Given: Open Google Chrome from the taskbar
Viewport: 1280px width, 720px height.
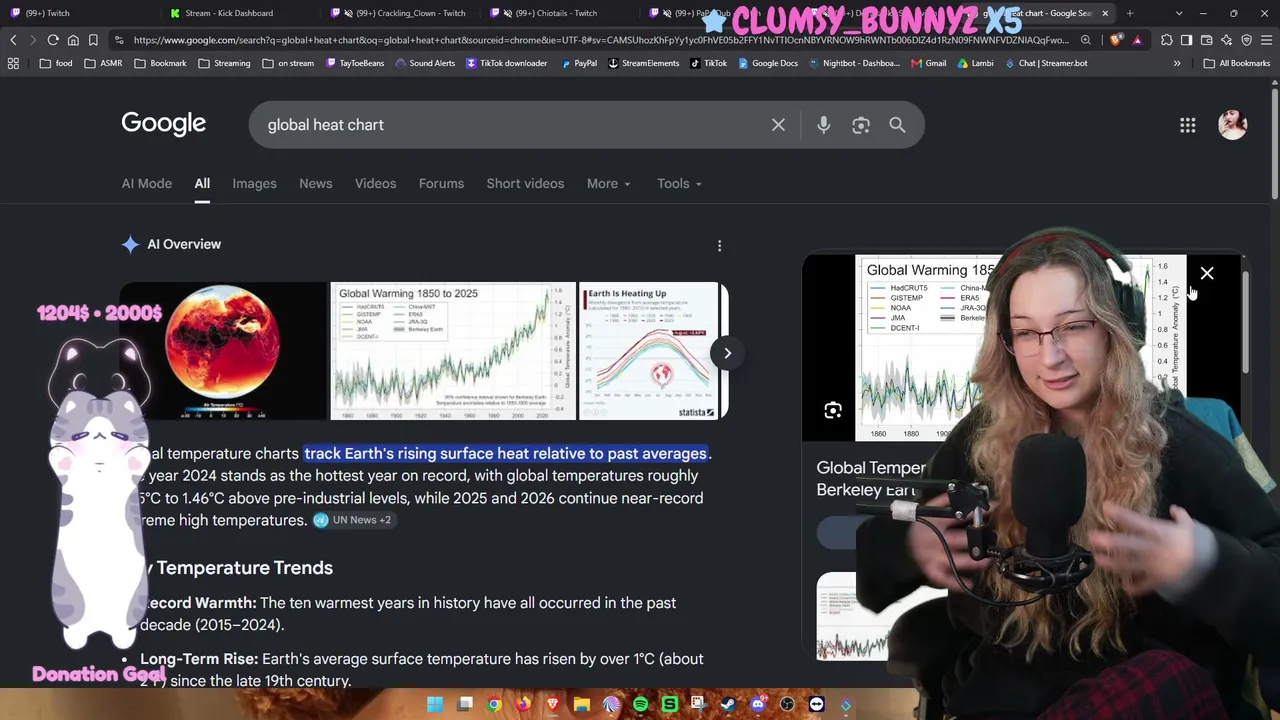Looking at the screenshot, I should (494, 705).
